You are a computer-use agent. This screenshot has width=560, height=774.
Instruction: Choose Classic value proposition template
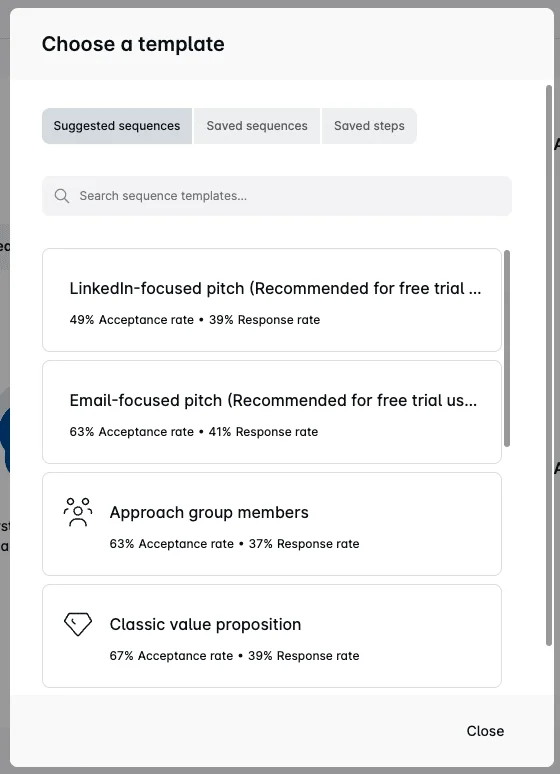[x=272, y=636]
